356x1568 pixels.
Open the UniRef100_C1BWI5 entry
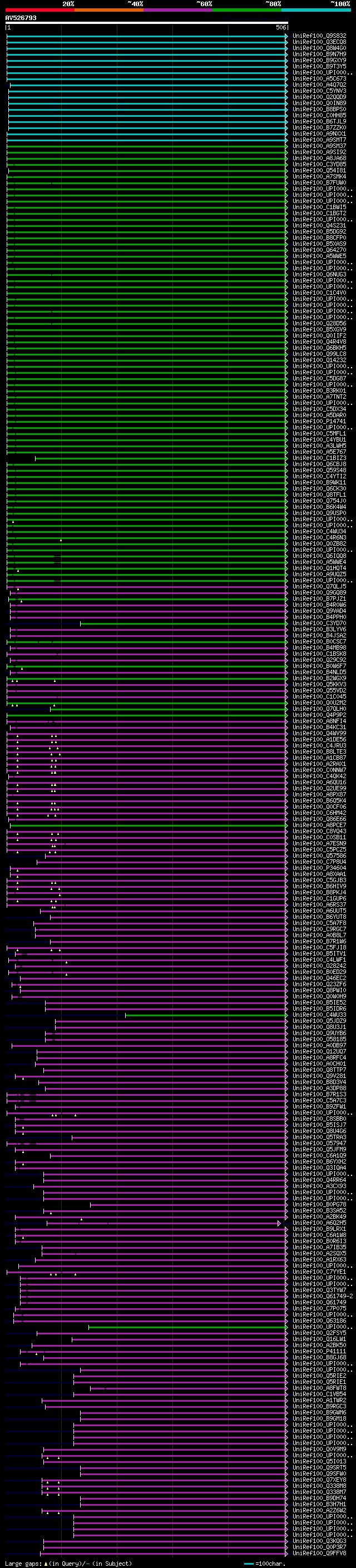319,207
